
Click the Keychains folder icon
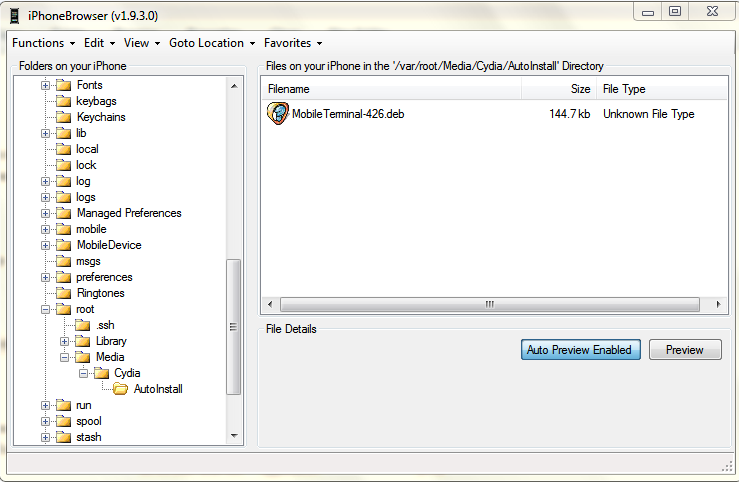(63, 117)
